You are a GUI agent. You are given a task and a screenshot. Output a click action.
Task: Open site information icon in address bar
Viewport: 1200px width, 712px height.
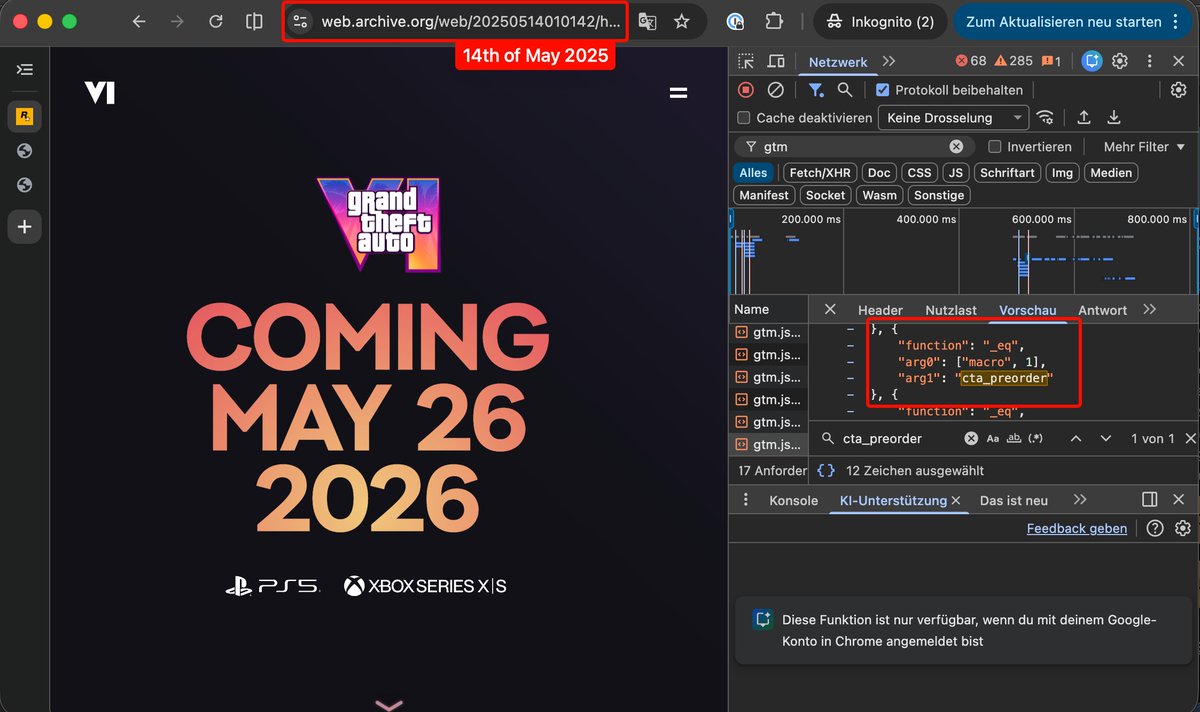coord(300,21)
